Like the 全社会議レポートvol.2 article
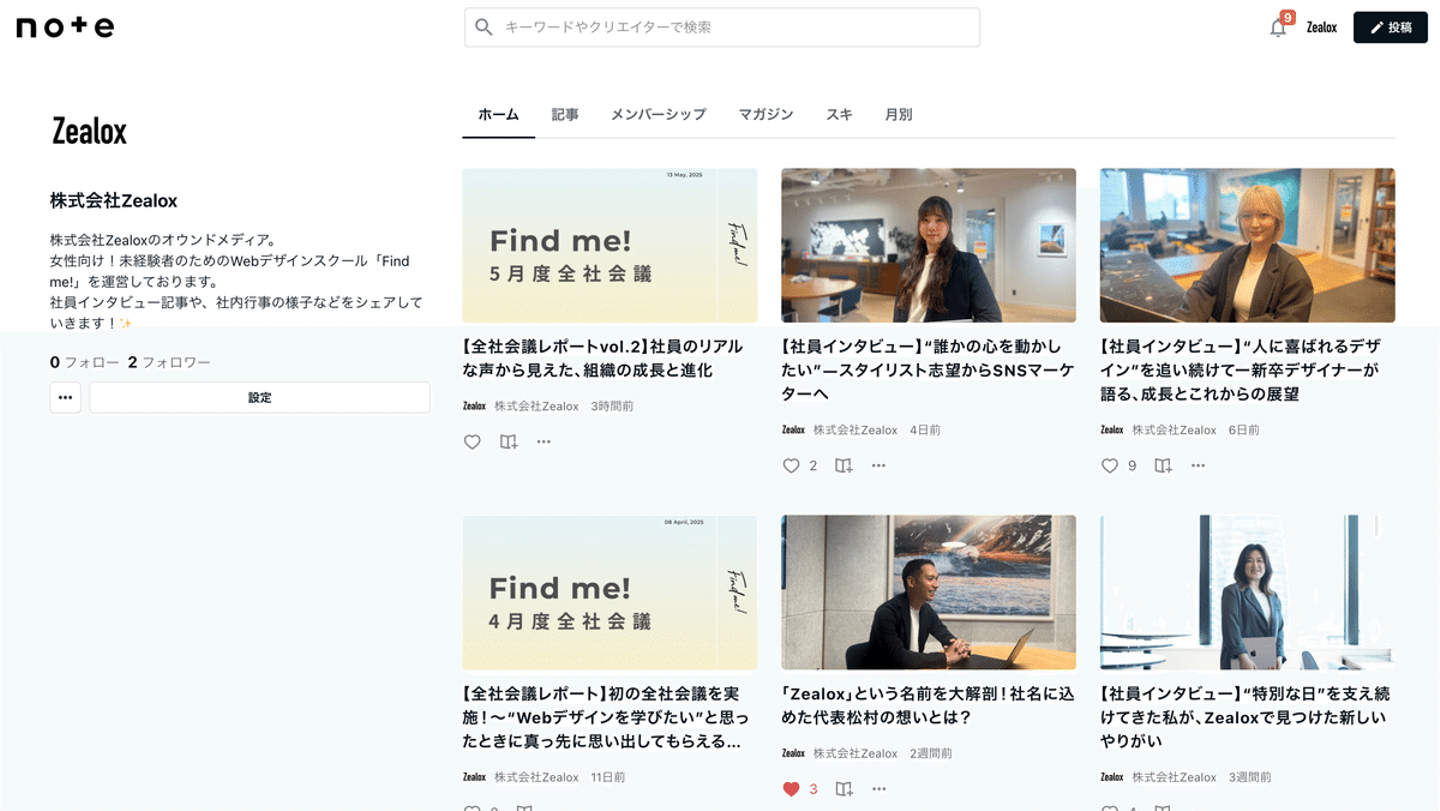Viewport: 1440px width, 811px height. 472,442
